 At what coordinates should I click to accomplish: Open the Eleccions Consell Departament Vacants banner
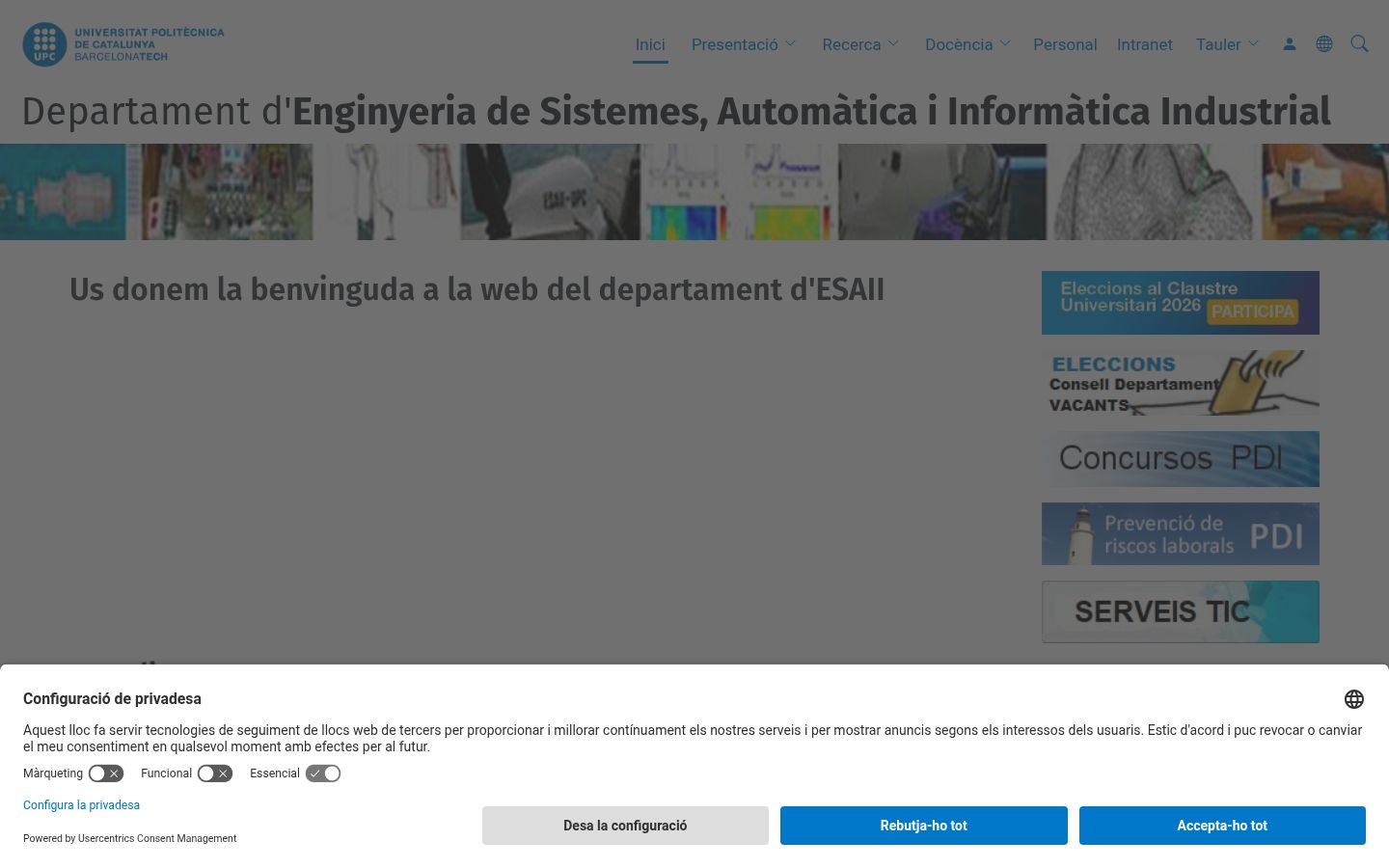1181,383
